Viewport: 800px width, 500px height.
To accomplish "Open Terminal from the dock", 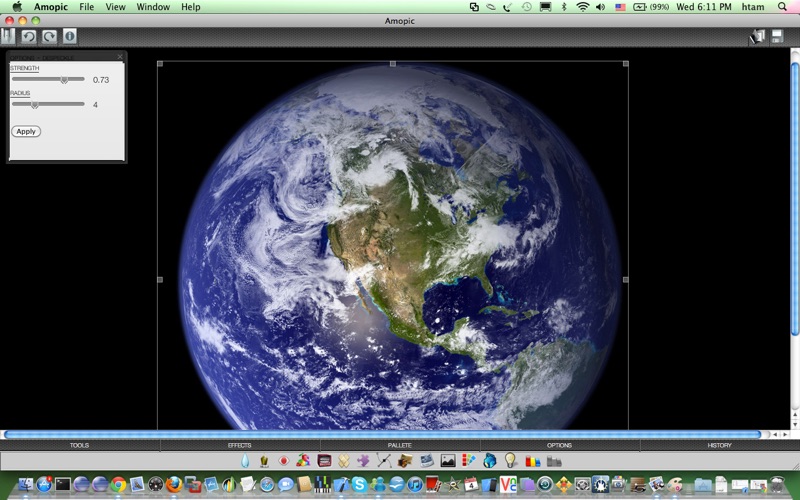I will [x=63, y=484].
